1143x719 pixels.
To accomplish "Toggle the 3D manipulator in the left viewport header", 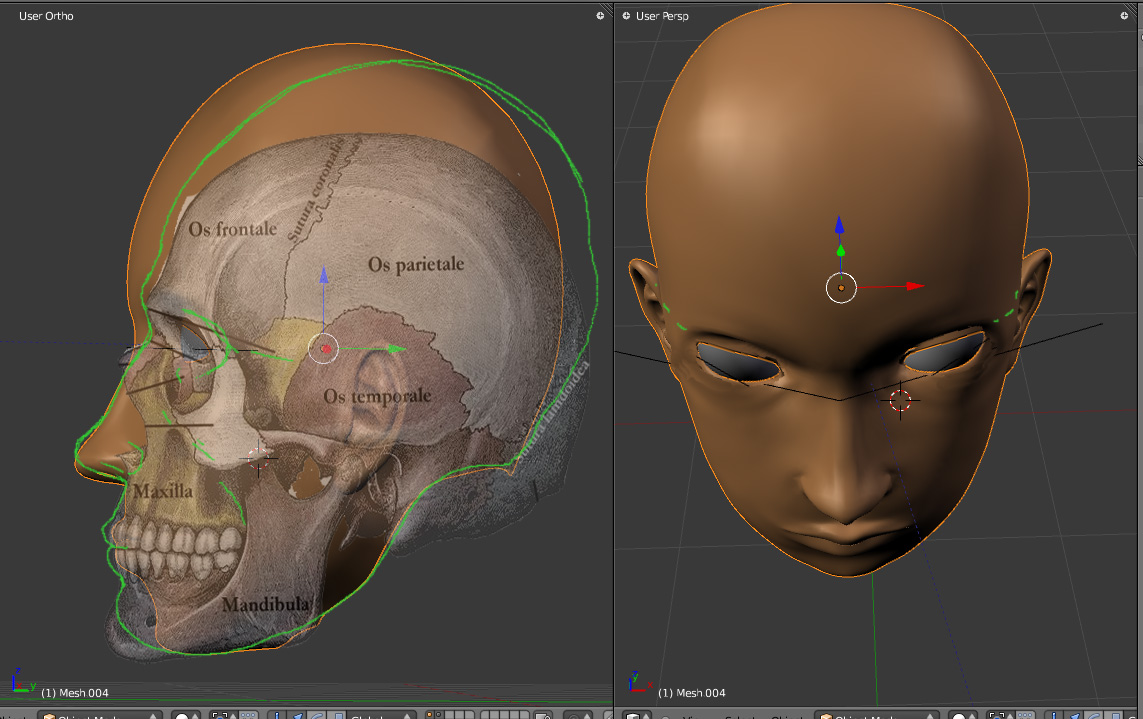I will click(x=279, y=715).
